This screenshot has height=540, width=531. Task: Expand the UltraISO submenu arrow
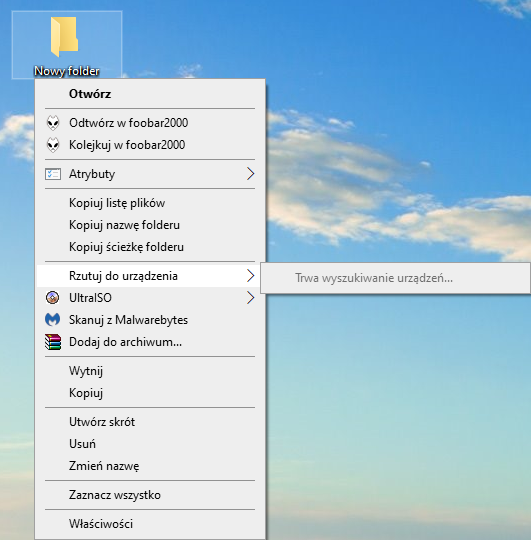(x=251, y=298)
